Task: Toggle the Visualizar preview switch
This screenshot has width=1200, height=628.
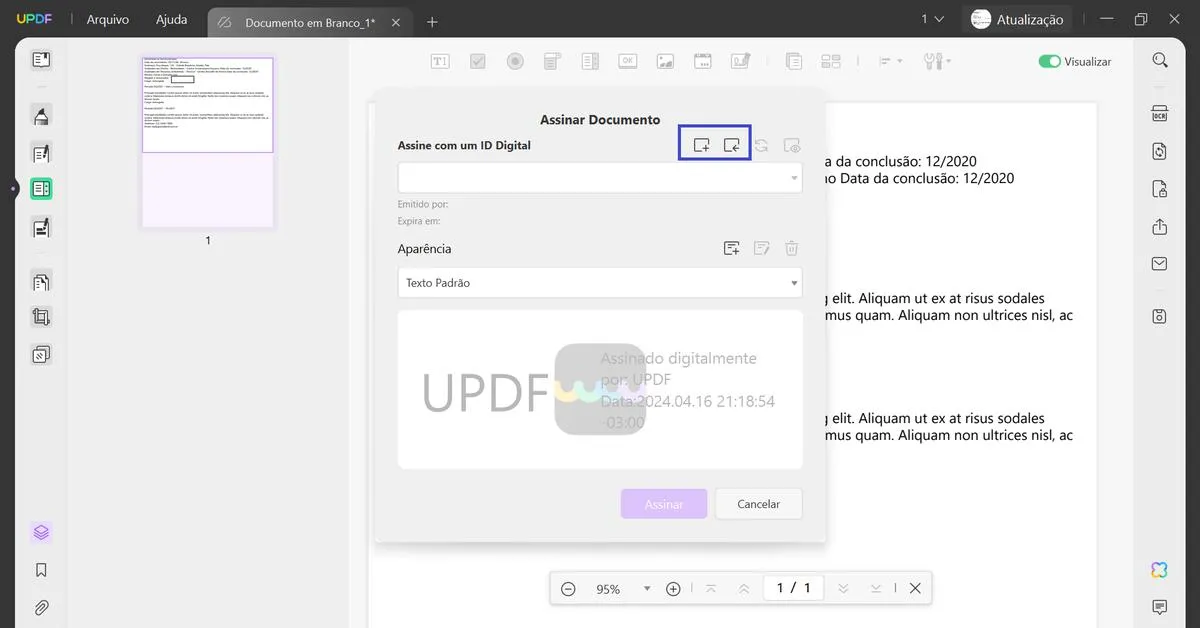Action: click(1049, 61)
